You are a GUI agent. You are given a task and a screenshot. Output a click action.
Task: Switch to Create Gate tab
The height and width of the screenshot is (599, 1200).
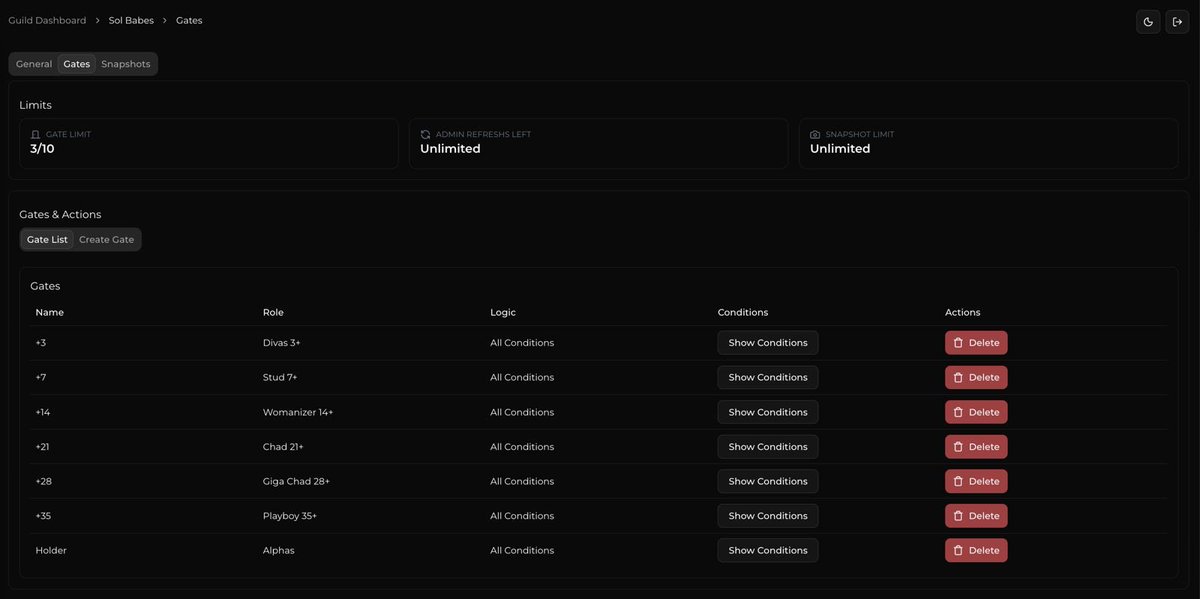[107, 240]
